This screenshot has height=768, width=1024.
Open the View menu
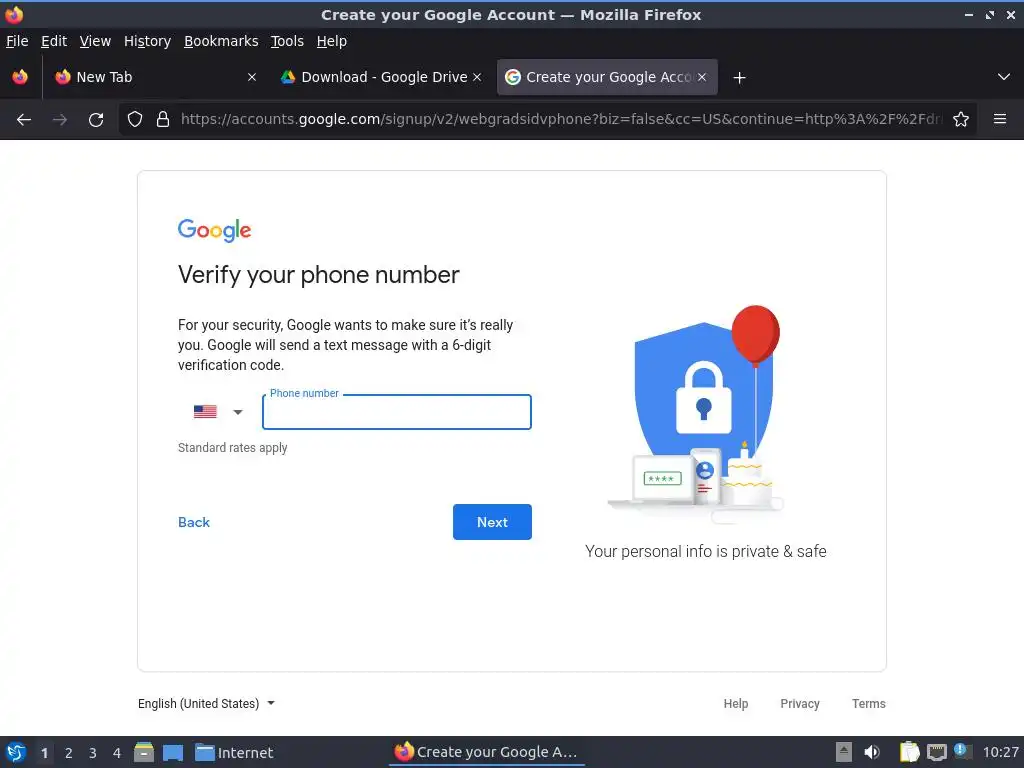[x=95, y=41]
